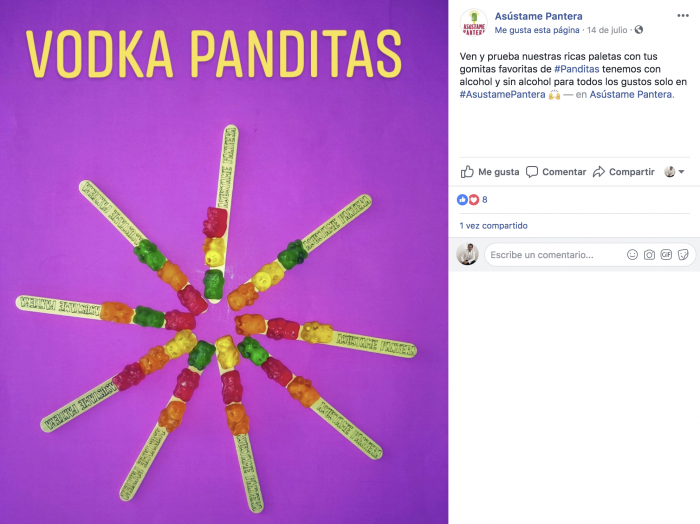Post a sticker in the comment
The image size is (700, 524).
click(x=683, y=255)
